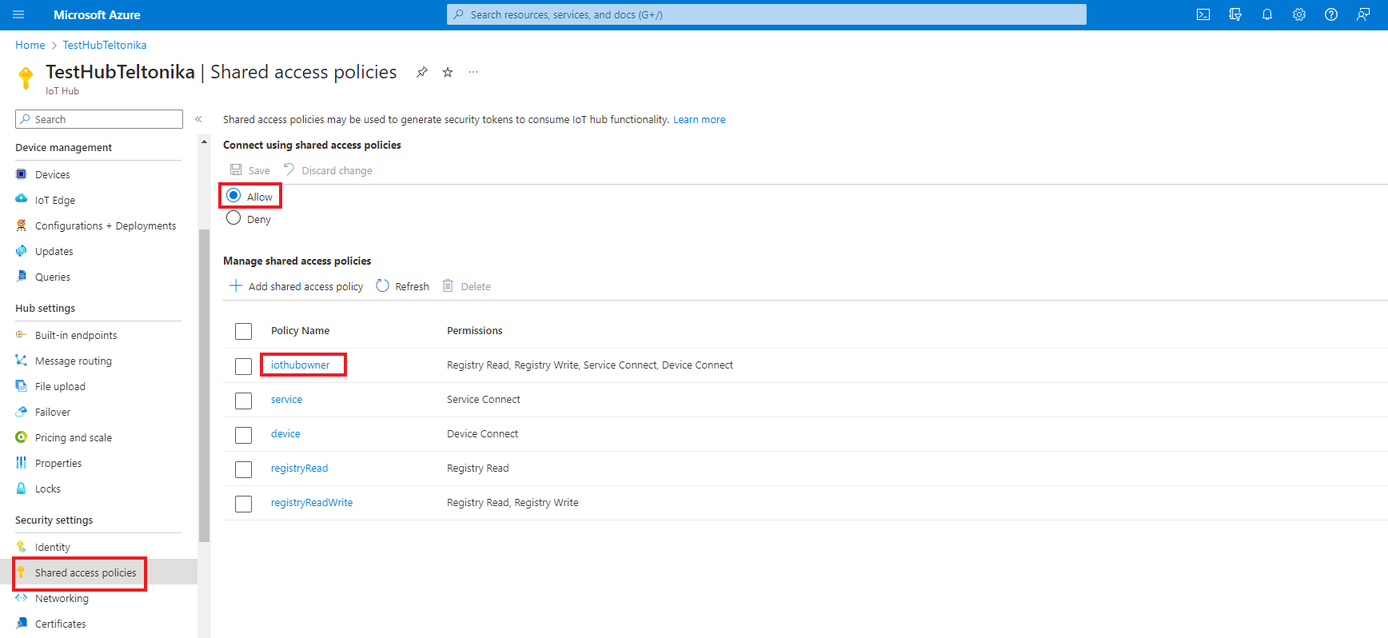Open portal Settings gear
This screenshot has width=1388, height=638.
[1298, 14]
